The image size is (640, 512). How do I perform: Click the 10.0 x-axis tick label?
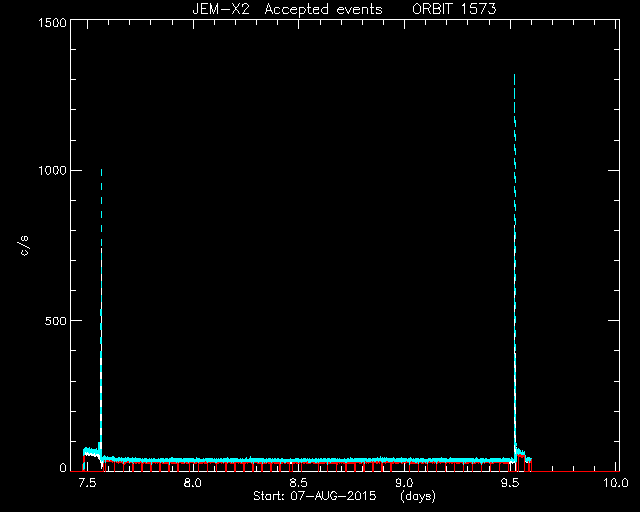[616, 483]
